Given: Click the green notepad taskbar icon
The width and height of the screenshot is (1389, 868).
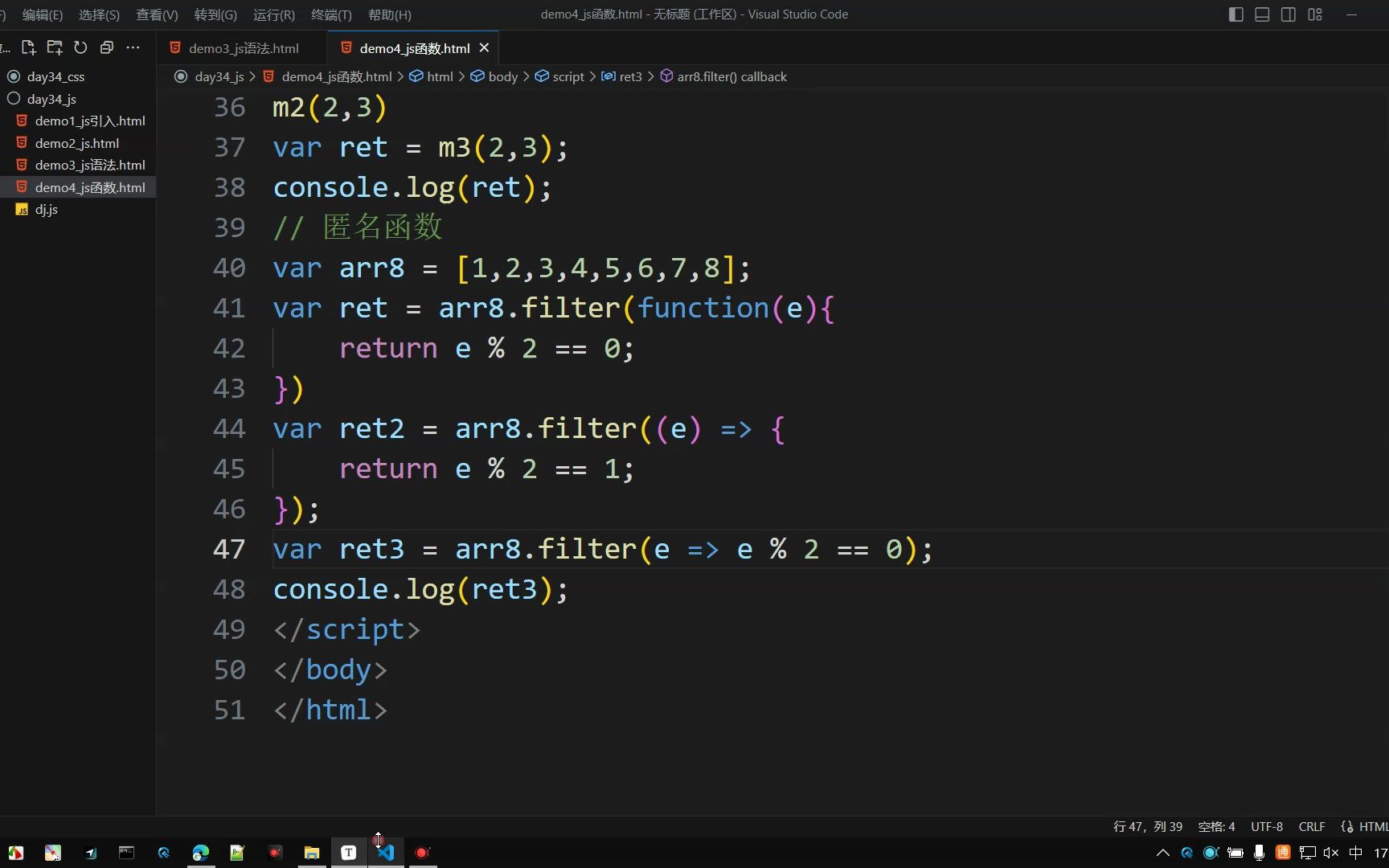Looking at the screenshot, I should (237, 852).
